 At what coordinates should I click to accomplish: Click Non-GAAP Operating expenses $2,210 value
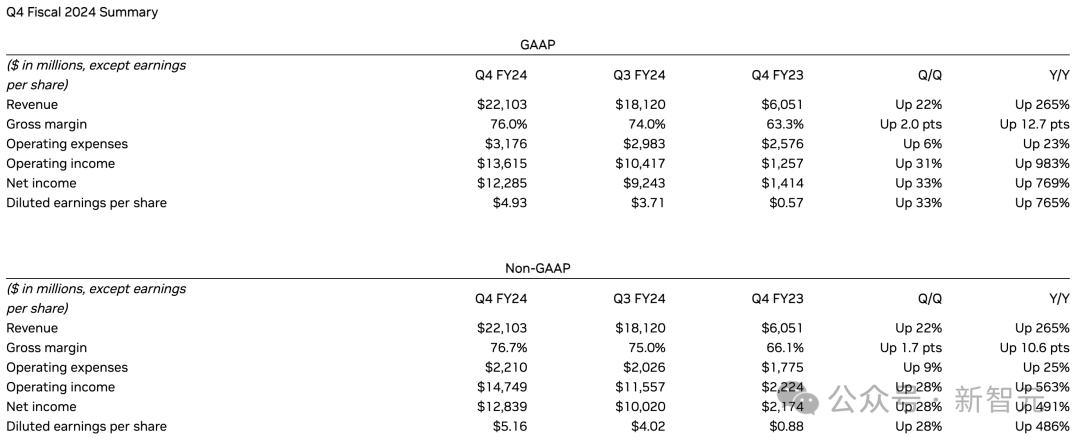coord(505,368)
